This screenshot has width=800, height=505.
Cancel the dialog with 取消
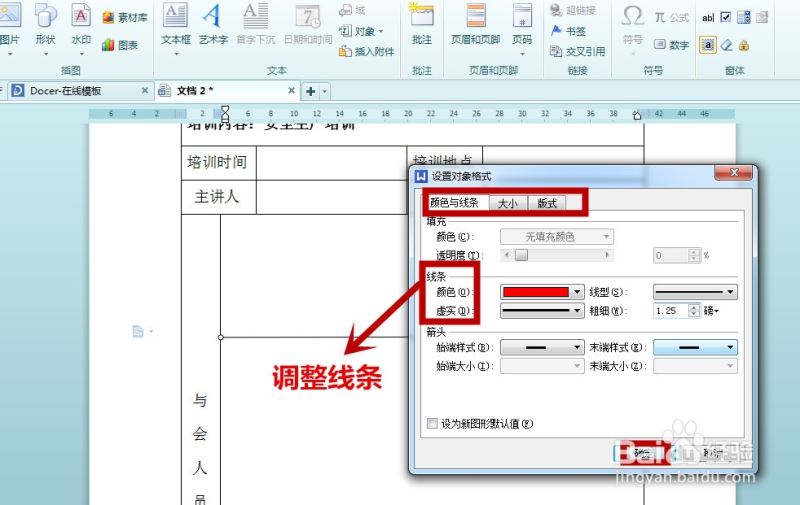coord(713,453)
